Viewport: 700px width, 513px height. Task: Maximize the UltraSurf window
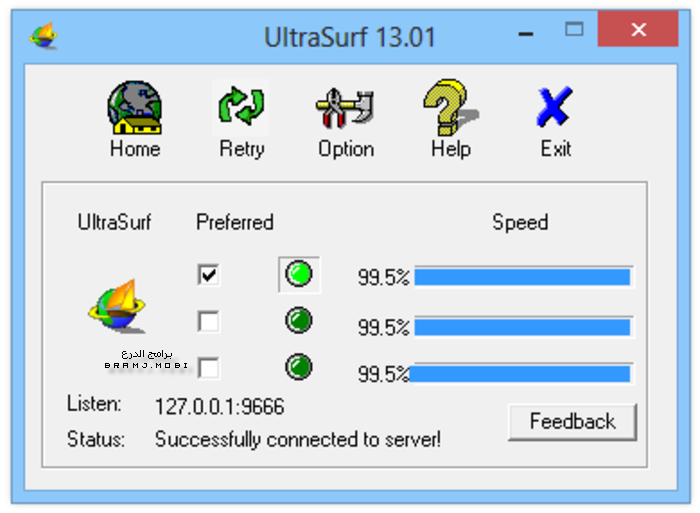[574, 29]
